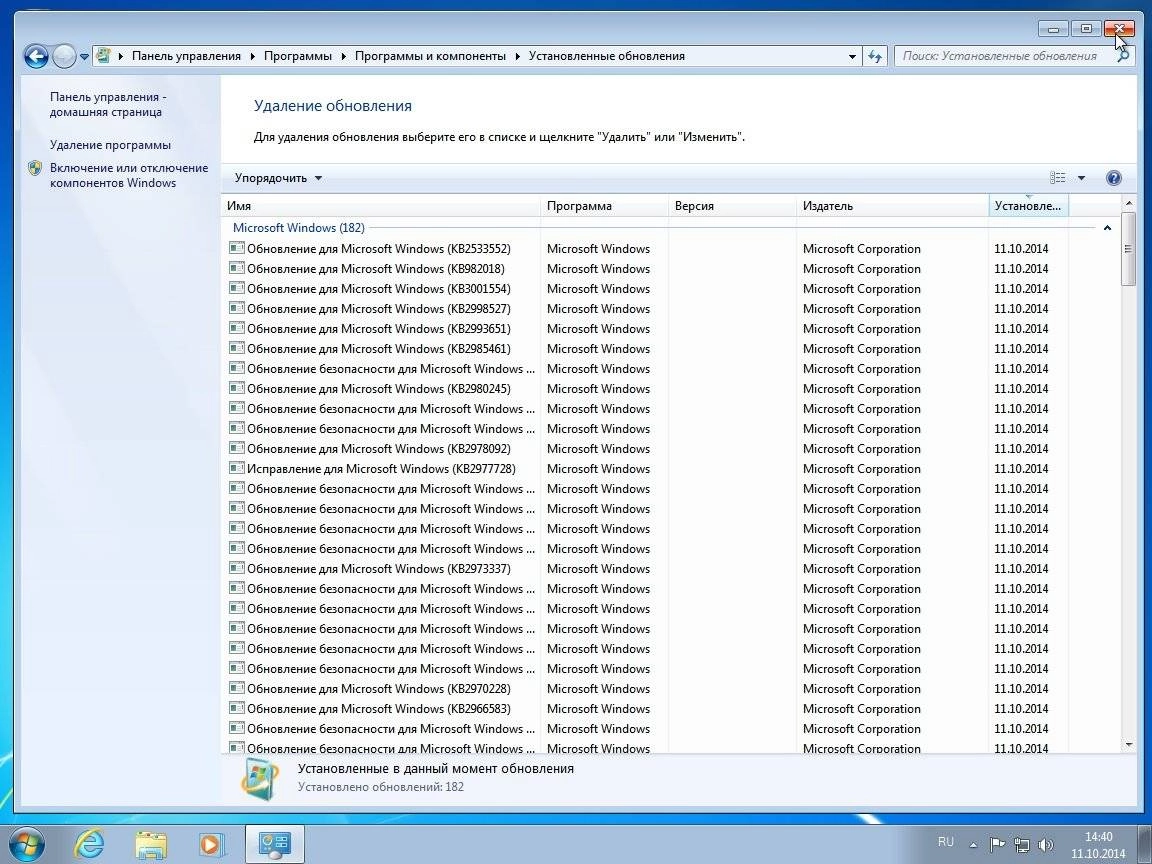The width and height of the screenshot is (1152, 864).
Task: Show hidden tray icons arrow
Action: (x=973, y=845)
